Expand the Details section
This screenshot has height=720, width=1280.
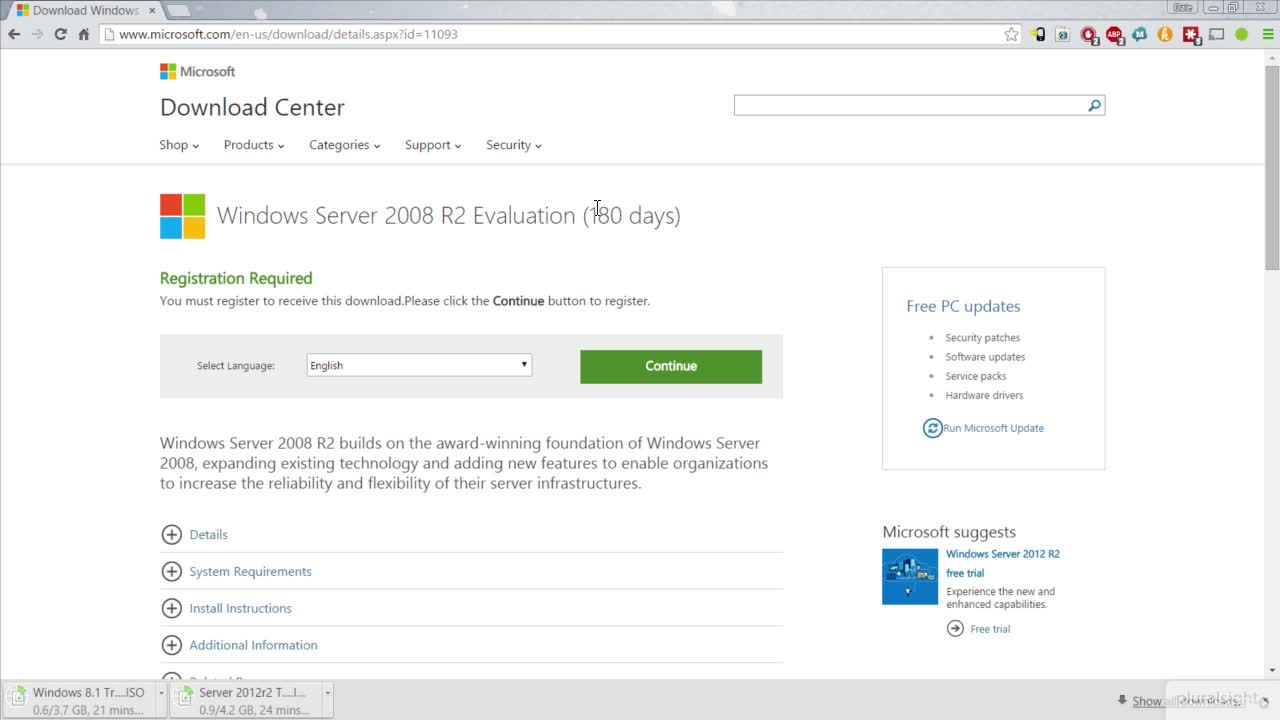(194, 534)
